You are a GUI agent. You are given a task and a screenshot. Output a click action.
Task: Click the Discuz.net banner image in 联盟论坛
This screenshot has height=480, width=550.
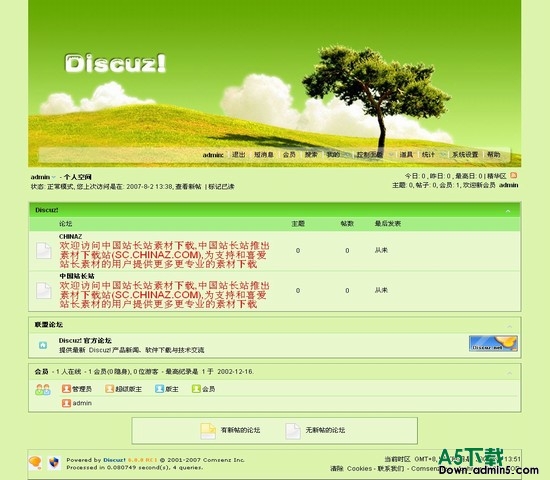(493, 344)
